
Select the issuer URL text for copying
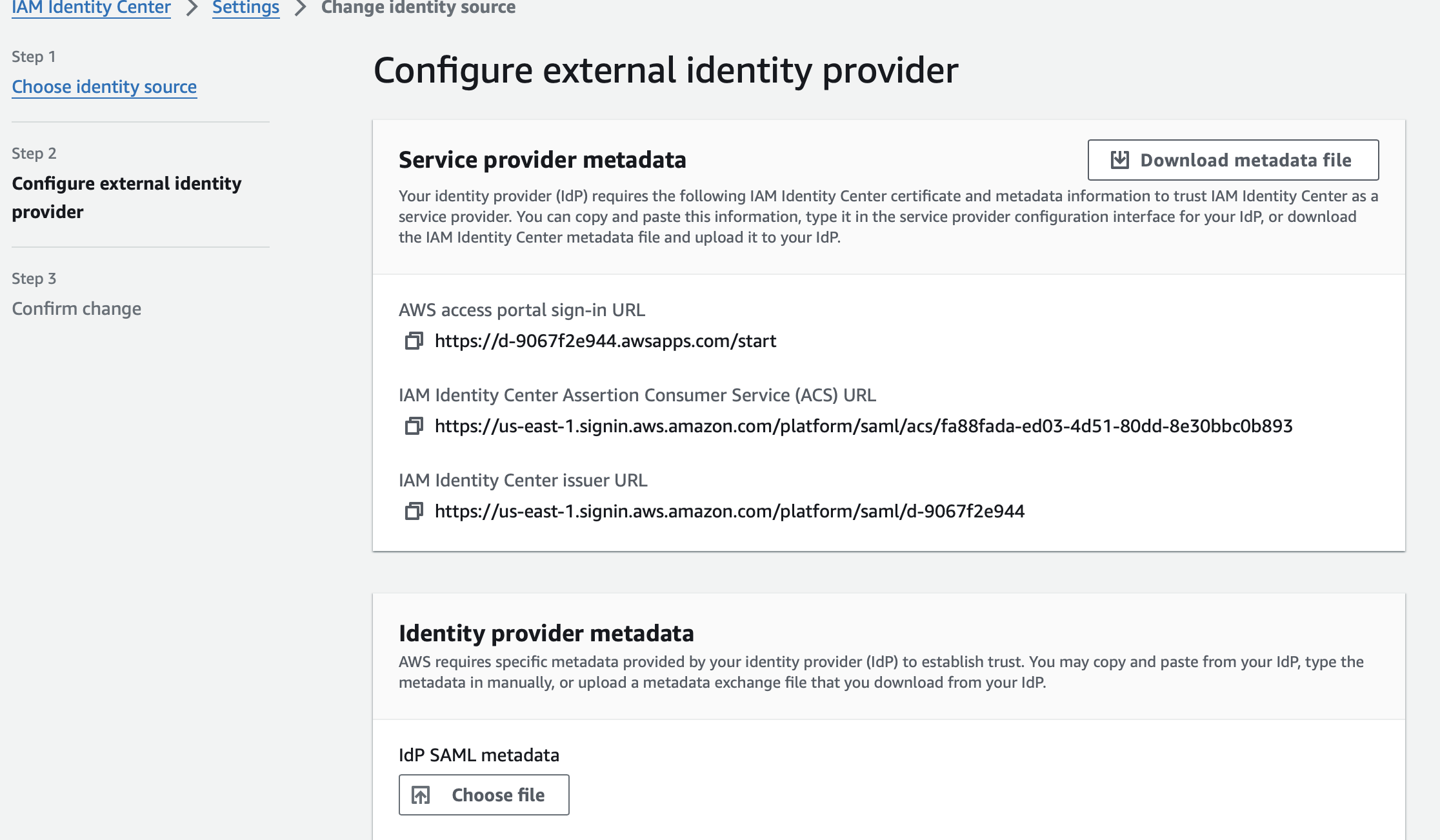[730, 511]
